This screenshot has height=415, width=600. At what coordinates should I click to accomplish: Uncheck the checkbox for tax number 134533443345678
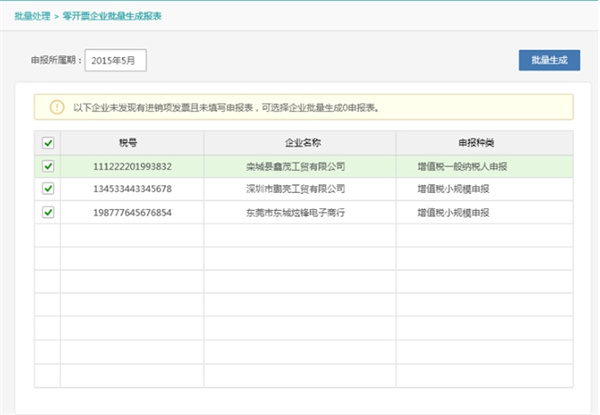[48, 189]
